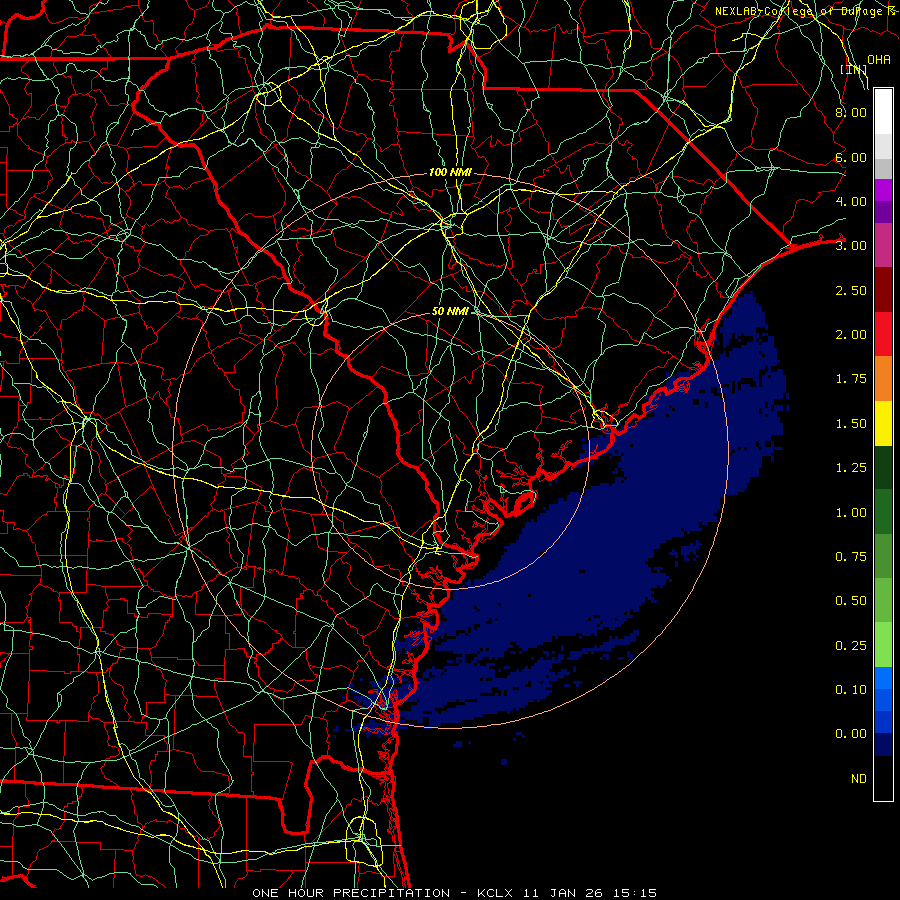This screenshot has height=900, width=900.
Task: Click the white swatch in the precipitation legend
Action: [x=883, y=111]
